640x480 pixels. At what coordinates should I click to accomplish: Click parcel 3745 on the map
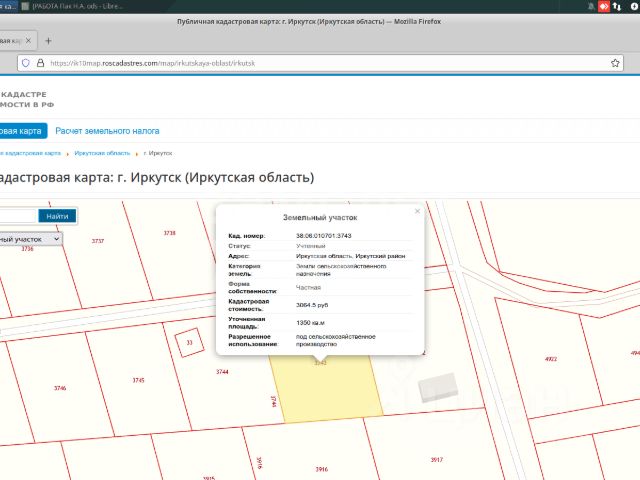pyautogui.click(x=138, y=381)
